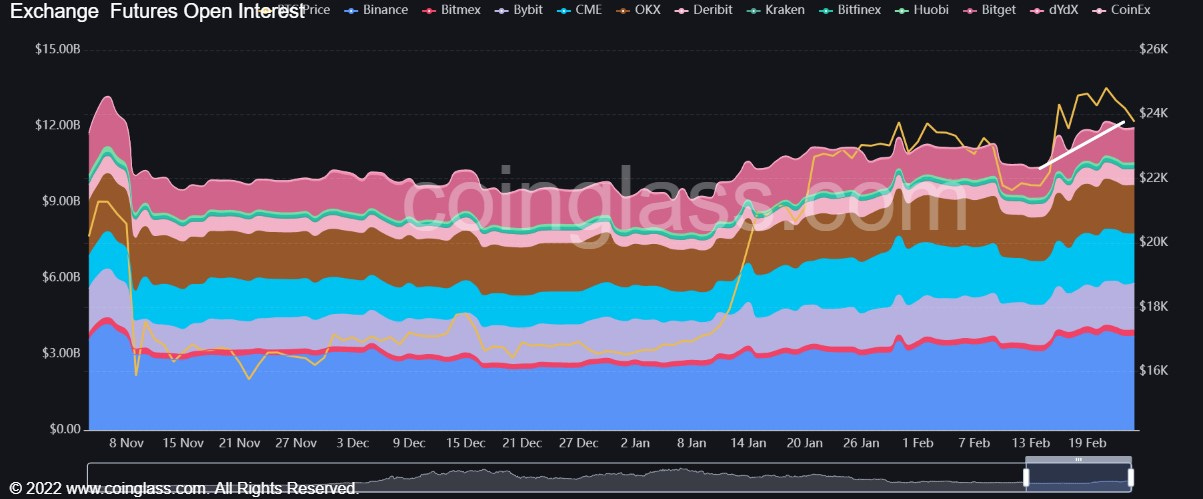Click the 15 Dec date label
The image size is (1203, 499).
coord(466,443)
